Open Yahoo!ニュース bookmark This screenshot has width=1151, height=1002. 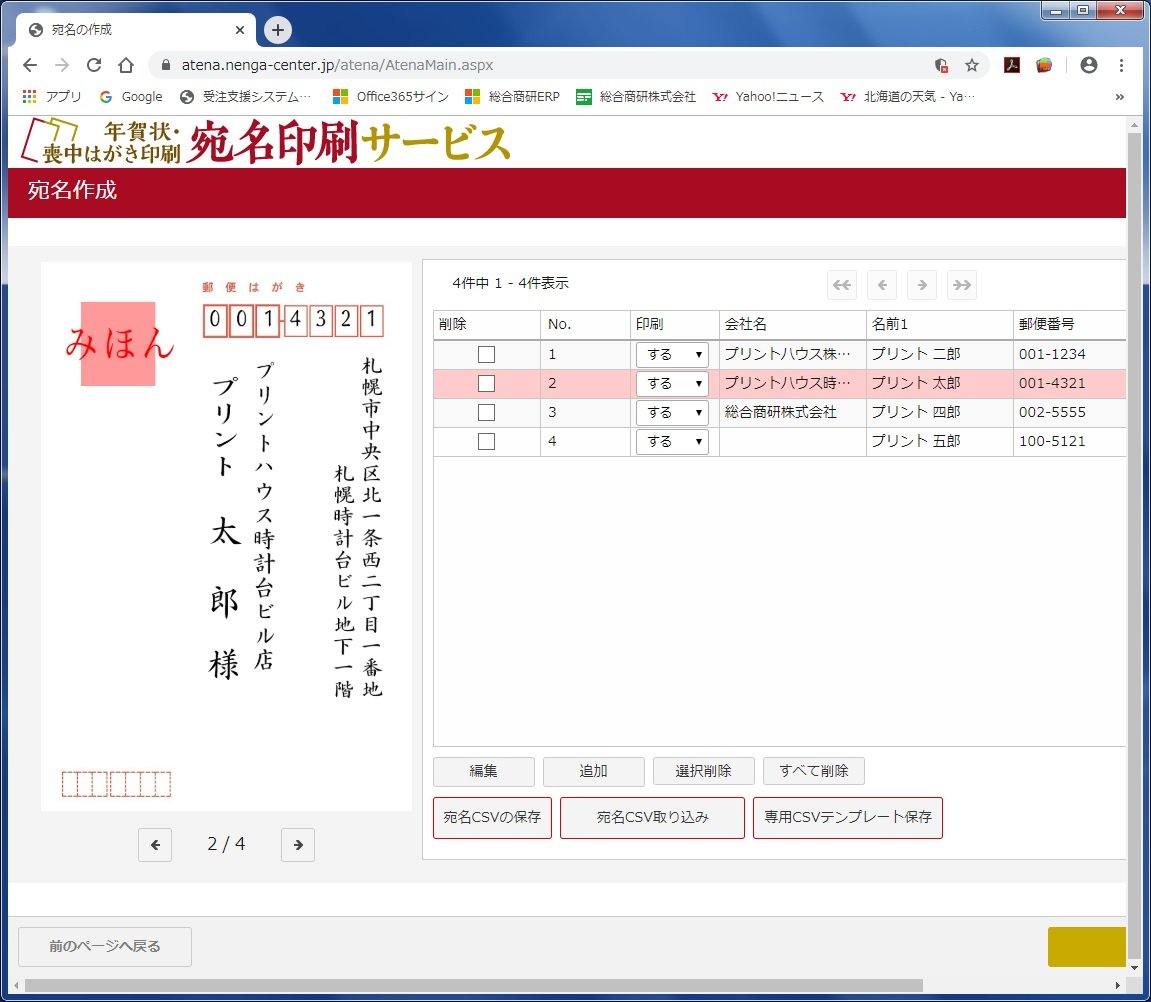click(768, 96)
